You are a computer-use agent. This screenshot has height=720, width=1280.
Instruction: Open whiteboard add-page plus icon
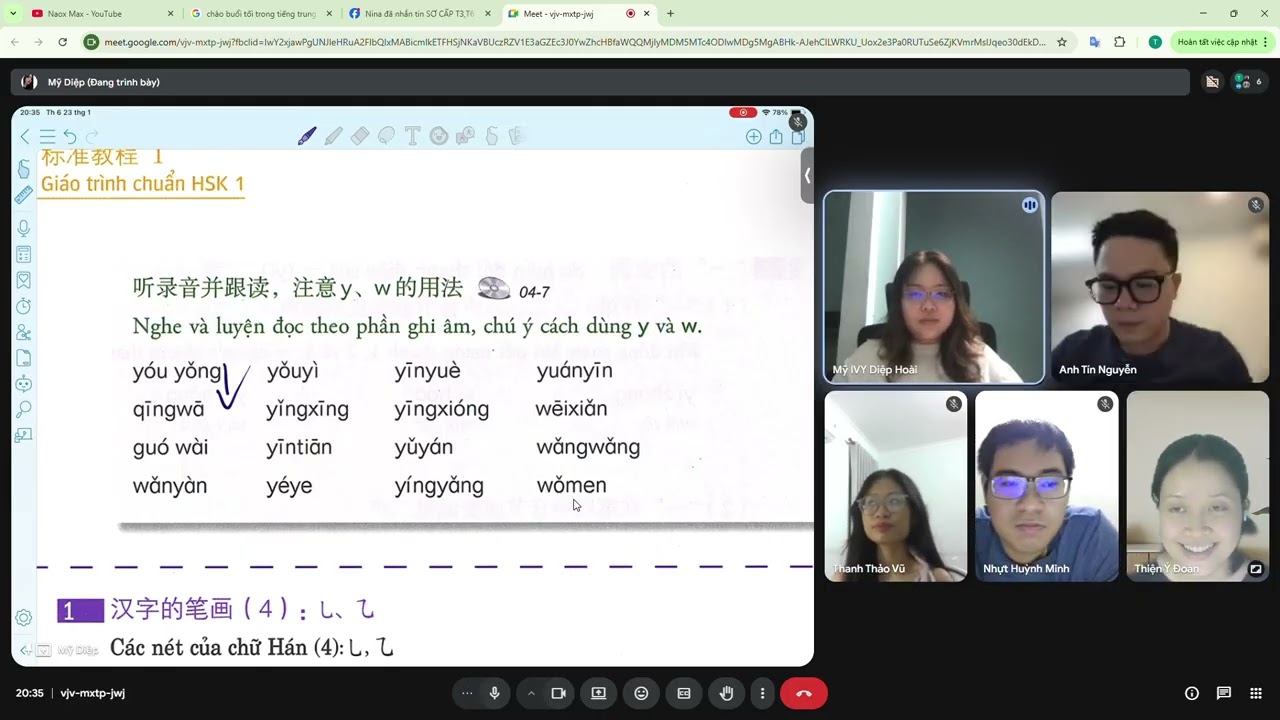click(753, 137)
